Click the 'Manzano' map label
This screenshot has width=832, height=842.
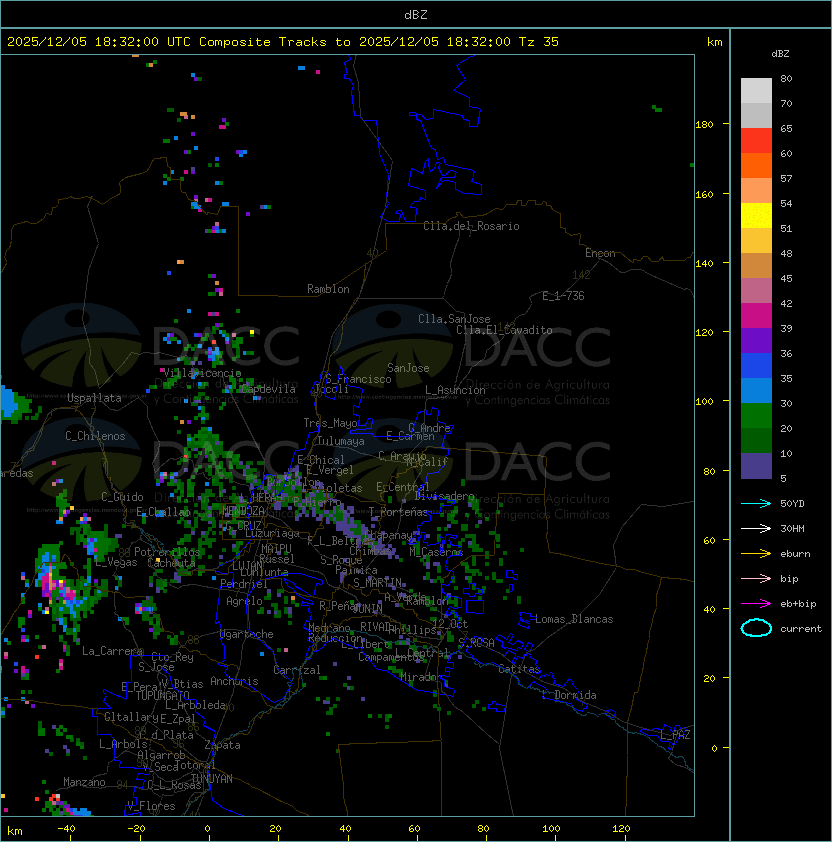tap(84, 782)
